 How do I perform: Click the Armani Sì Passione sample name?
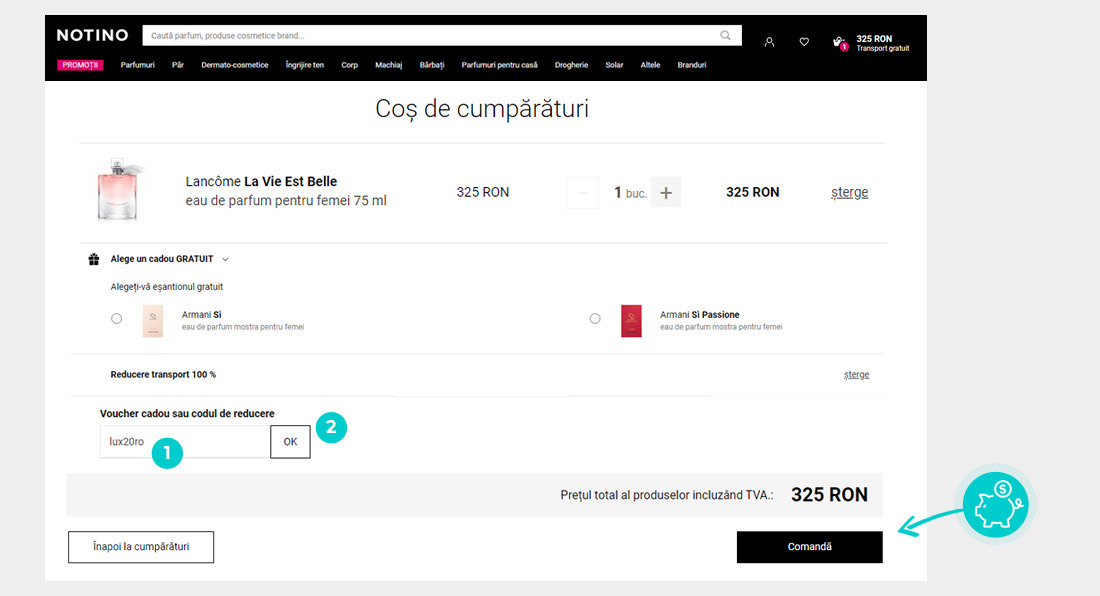click(699, 315)
